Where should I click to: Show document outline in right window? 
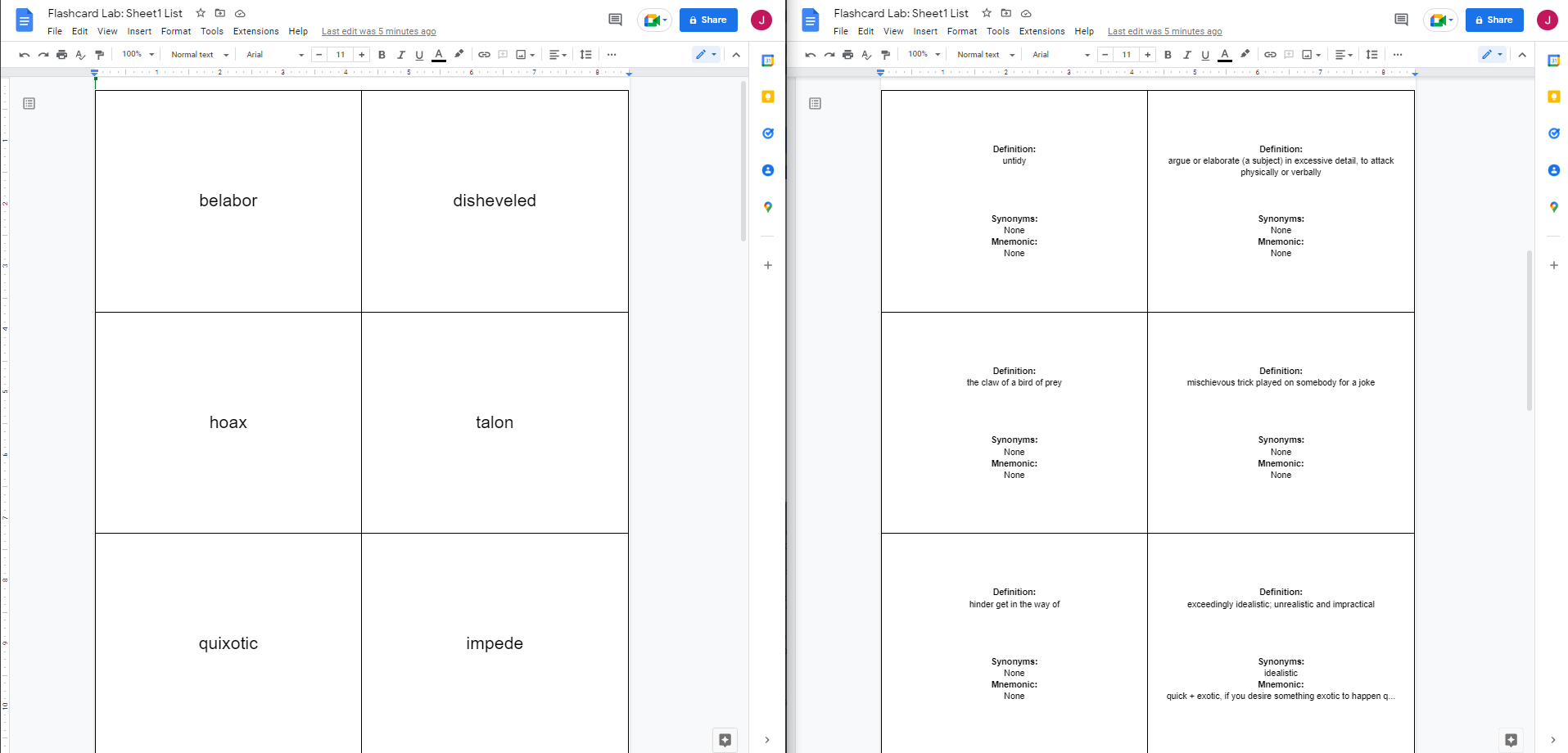click(815, 103)
